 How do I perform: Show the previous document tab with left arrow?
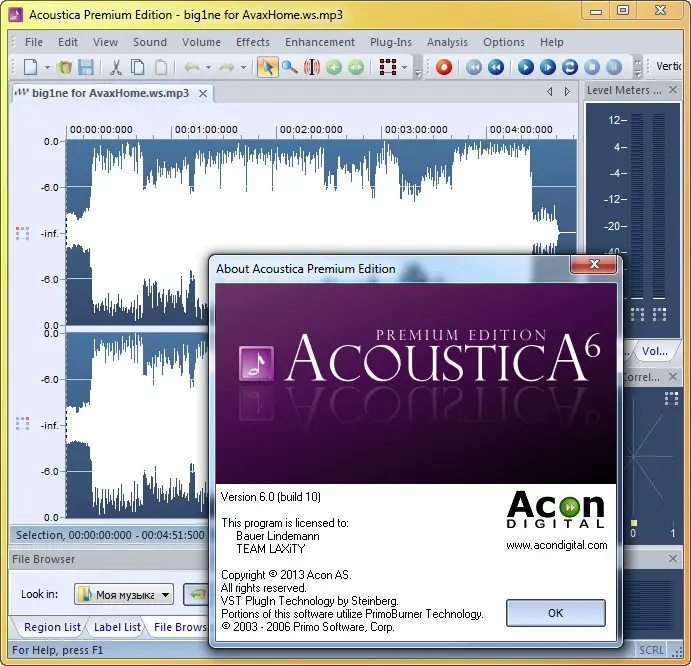(550, 92)
